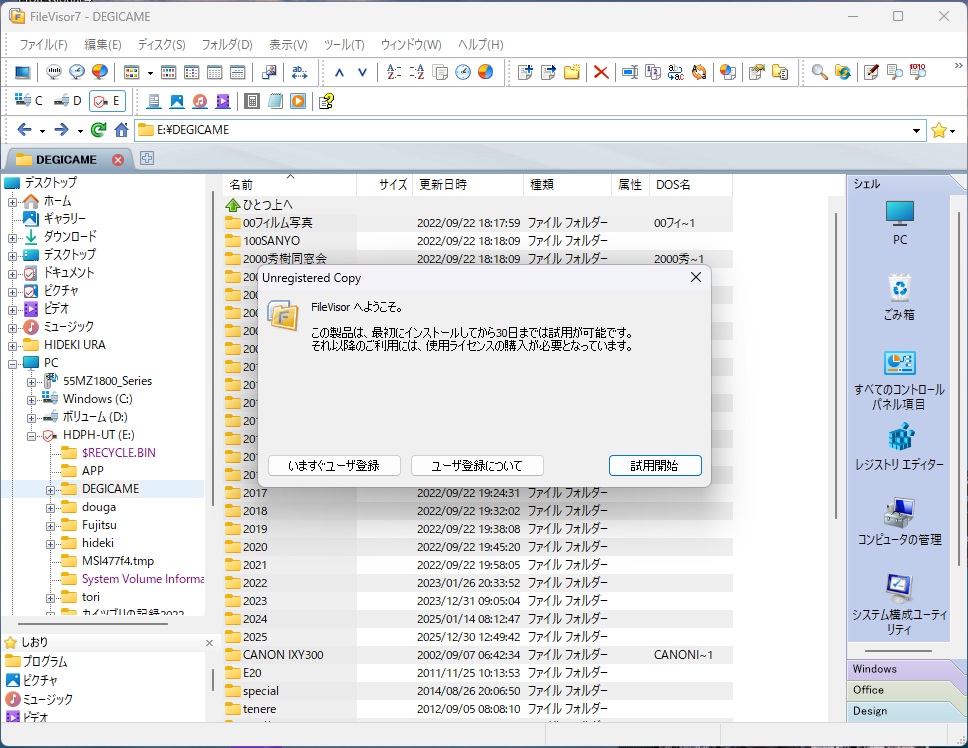
Task: Click the red X delete toolbar icon
Action: pos(601,72)
